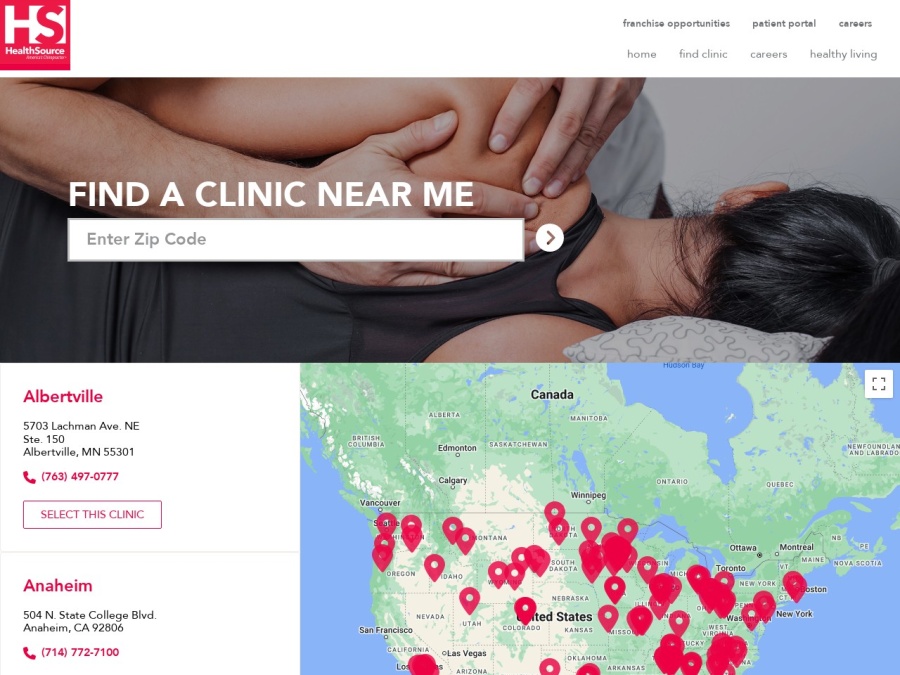Click Select This Clinic for Albertville
900x675 pixels.
coord(92,514)
